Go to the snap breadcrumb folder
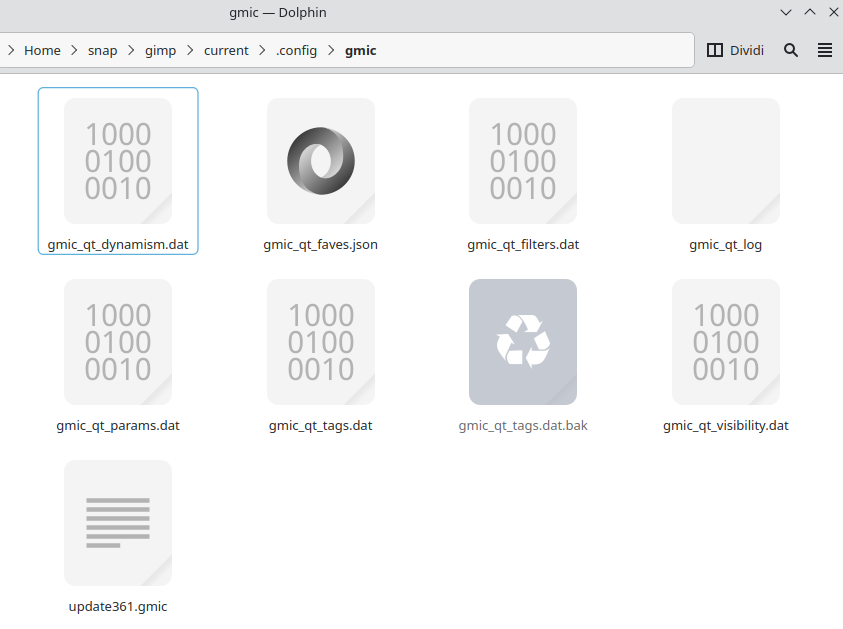843x629 pixels. 102,50
